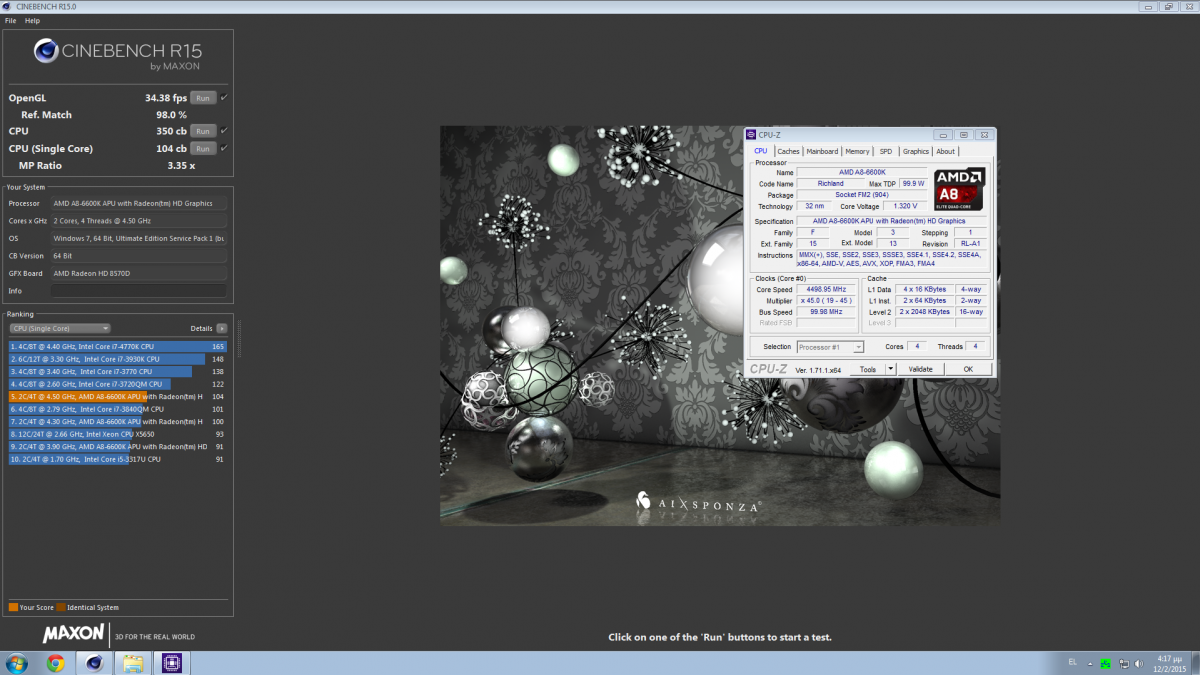This screenshot has height=675, width=1200.
Task: Switch to the Caches tab
Action: point(788,152)
